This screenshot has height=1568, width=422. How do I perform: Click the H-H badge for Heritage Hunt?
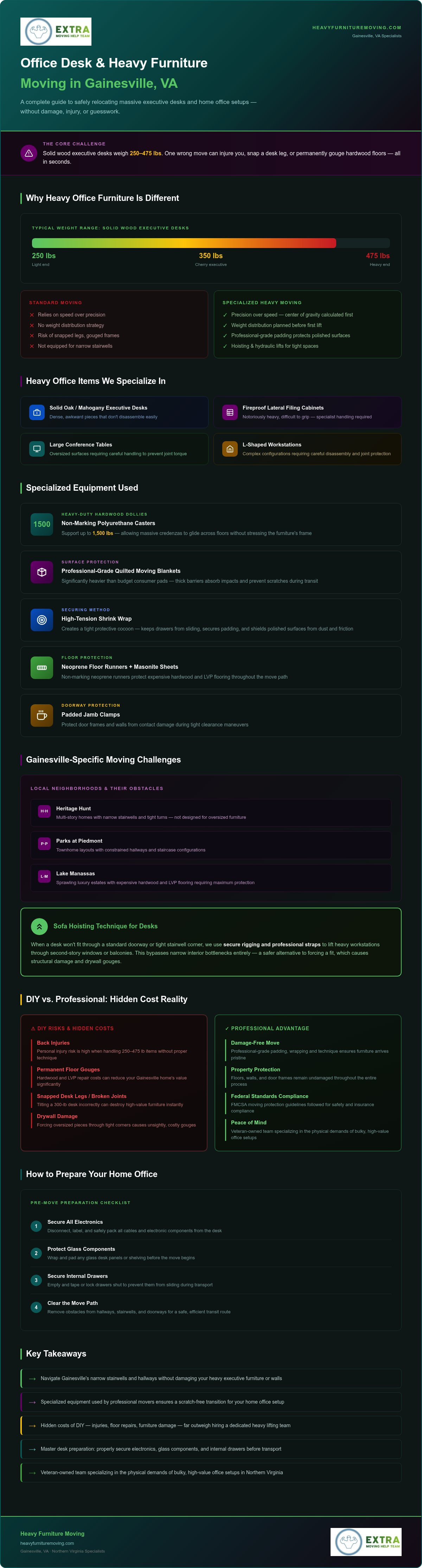[44, 811]
